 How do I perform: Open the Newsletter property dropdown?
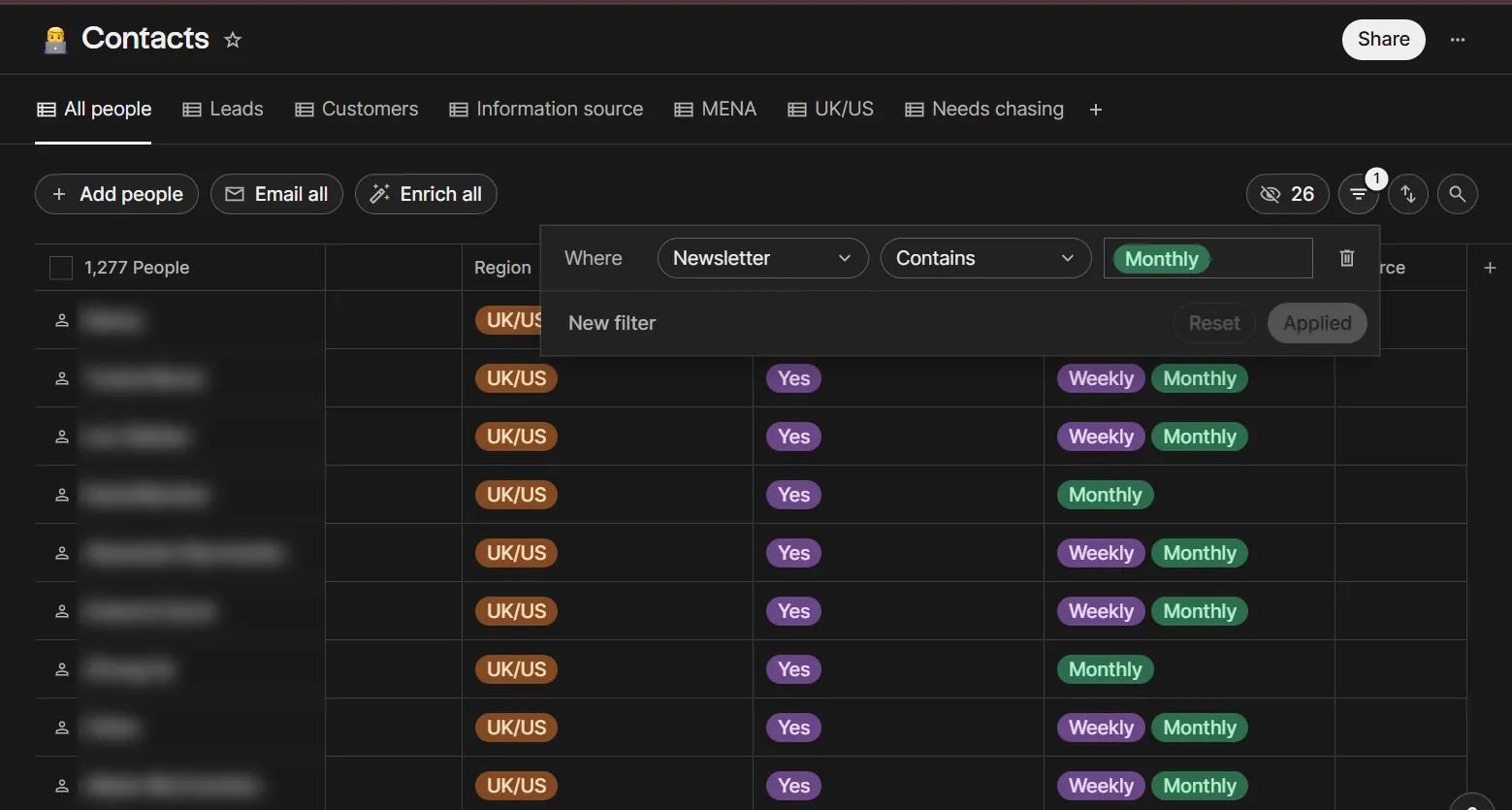(762, 258)
